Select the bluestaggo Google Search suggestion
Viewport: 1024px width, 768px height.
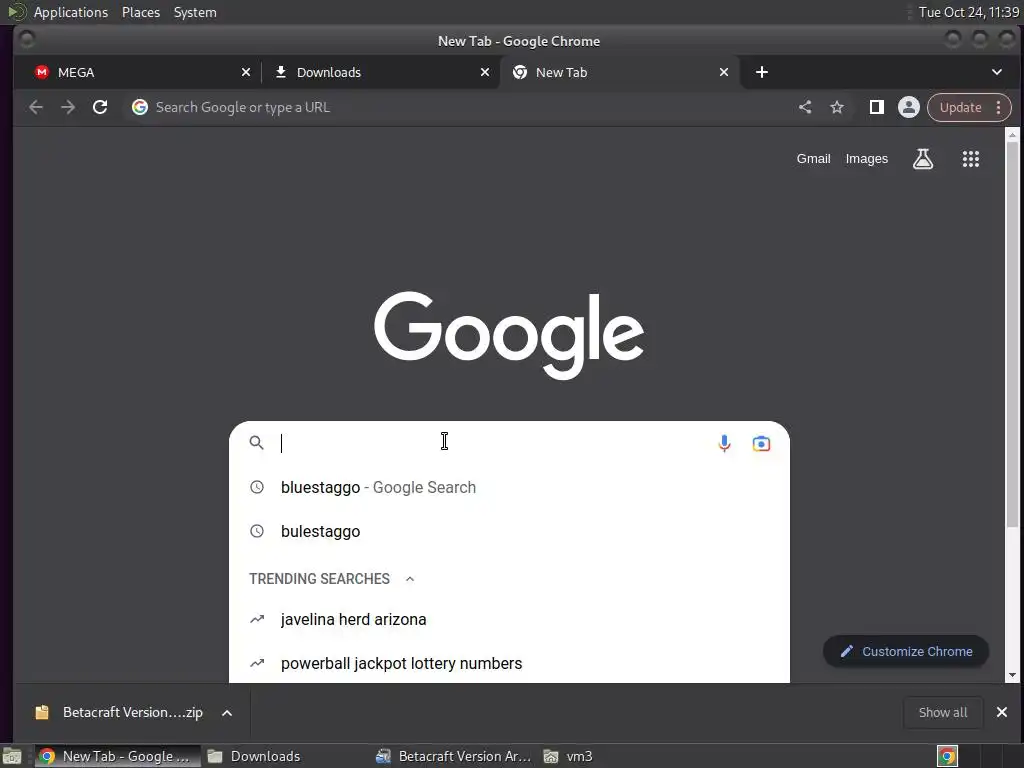click(509, 487)
